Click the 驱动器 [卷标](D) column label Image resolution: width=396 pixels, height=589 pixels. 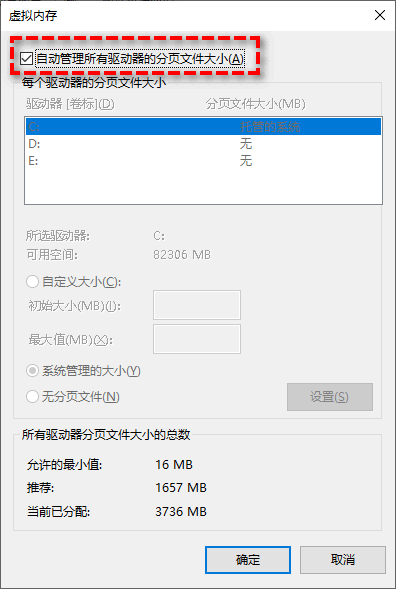pyautogui.click(x=70, y=104)
